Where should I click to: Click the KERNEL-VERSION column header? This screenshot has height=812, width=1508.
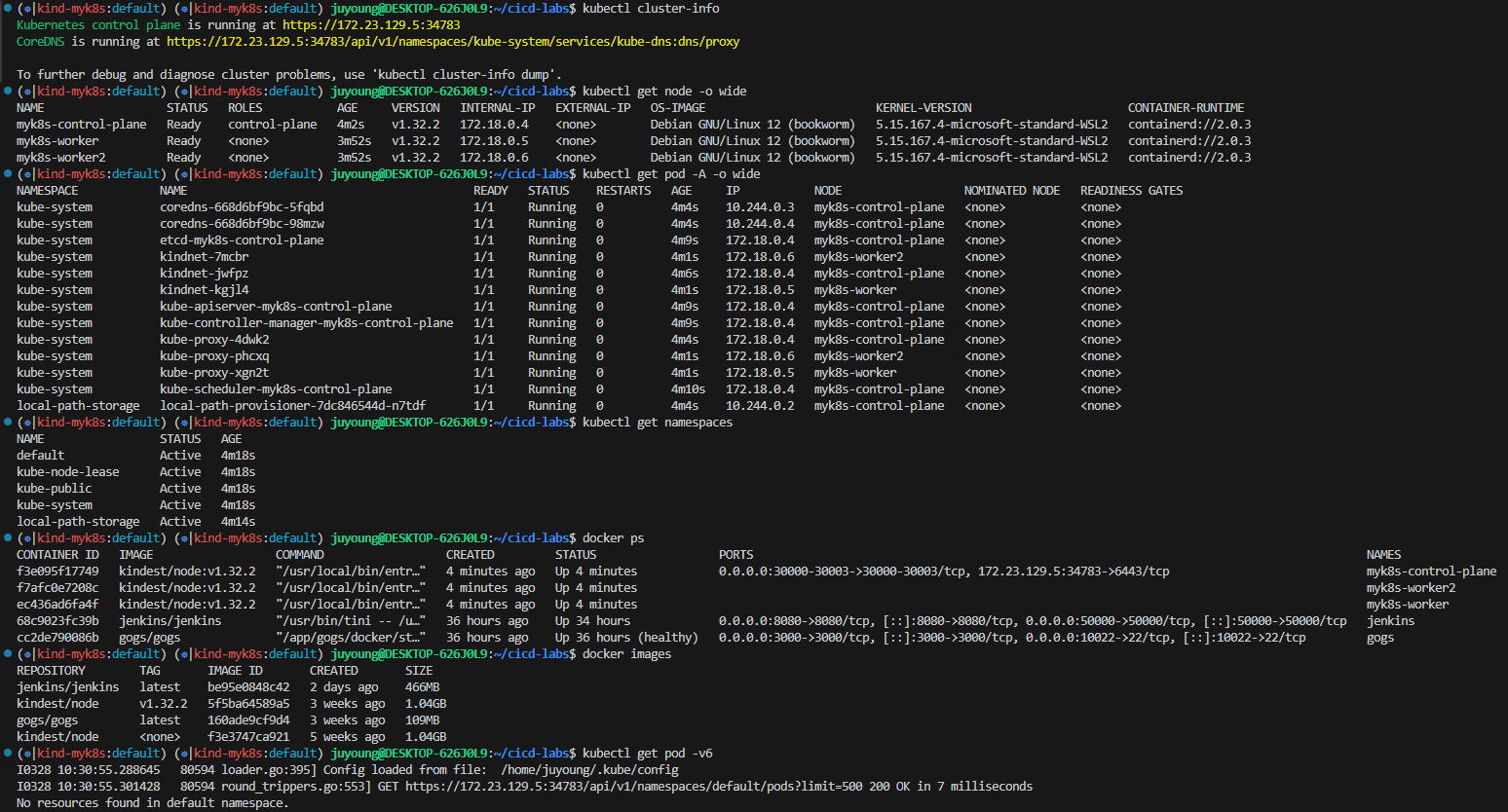[x=924, y=108]
